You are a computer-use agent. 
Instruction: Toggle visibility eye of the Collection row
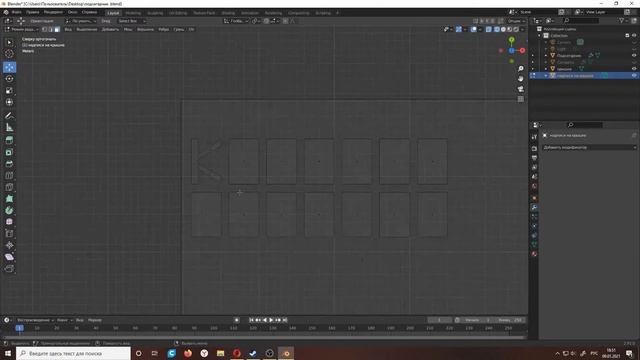tap(634, 36)
